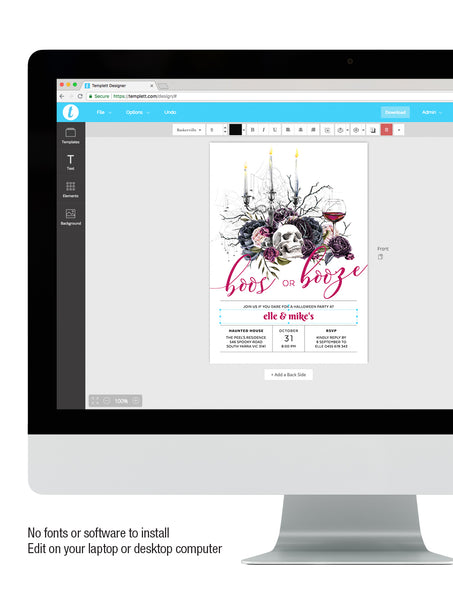Image resolution: width=453 pixels, height=600 pixels.
Task: Open the Options menu
Action: [x=137, y=112]
